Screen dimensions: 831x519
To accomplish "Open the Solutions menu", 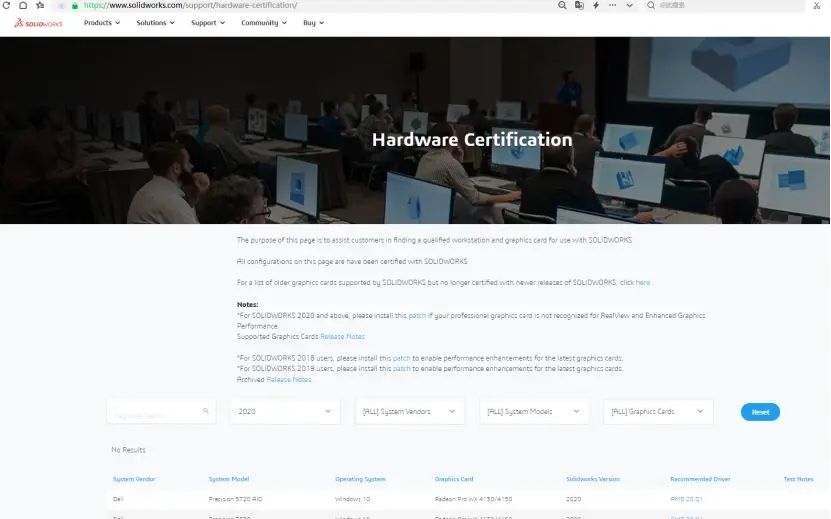I will pyautogui.click(x=155, y=23).
